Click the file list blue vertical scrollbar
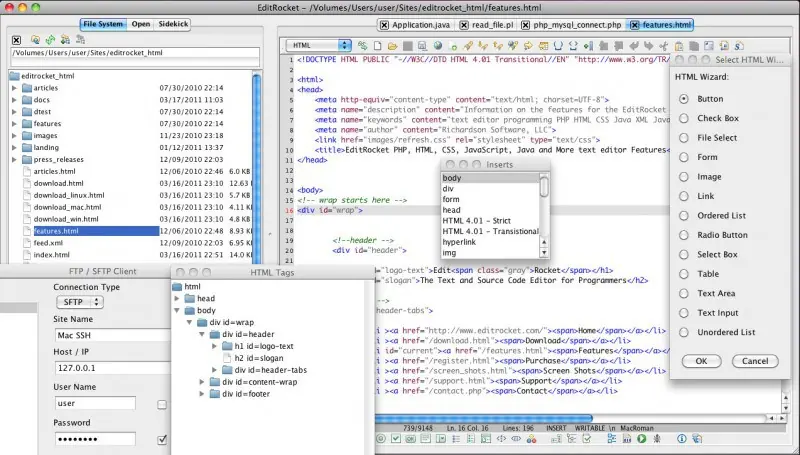The height and width of the screenshot is (455, 800). (x=257, y=168)
